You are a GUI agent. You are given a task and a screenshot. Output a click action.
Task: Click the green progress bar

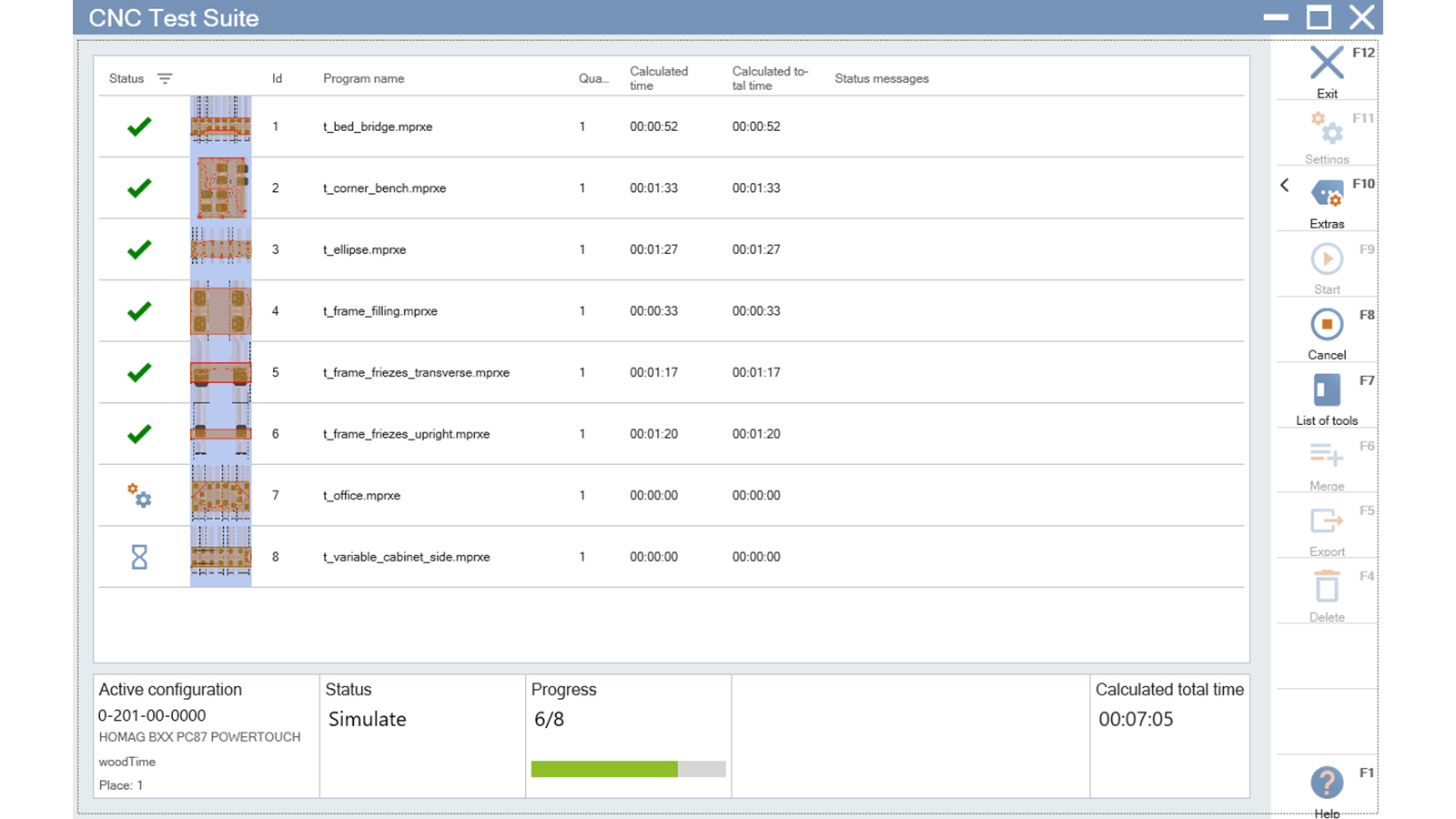(x=603, y=769)
